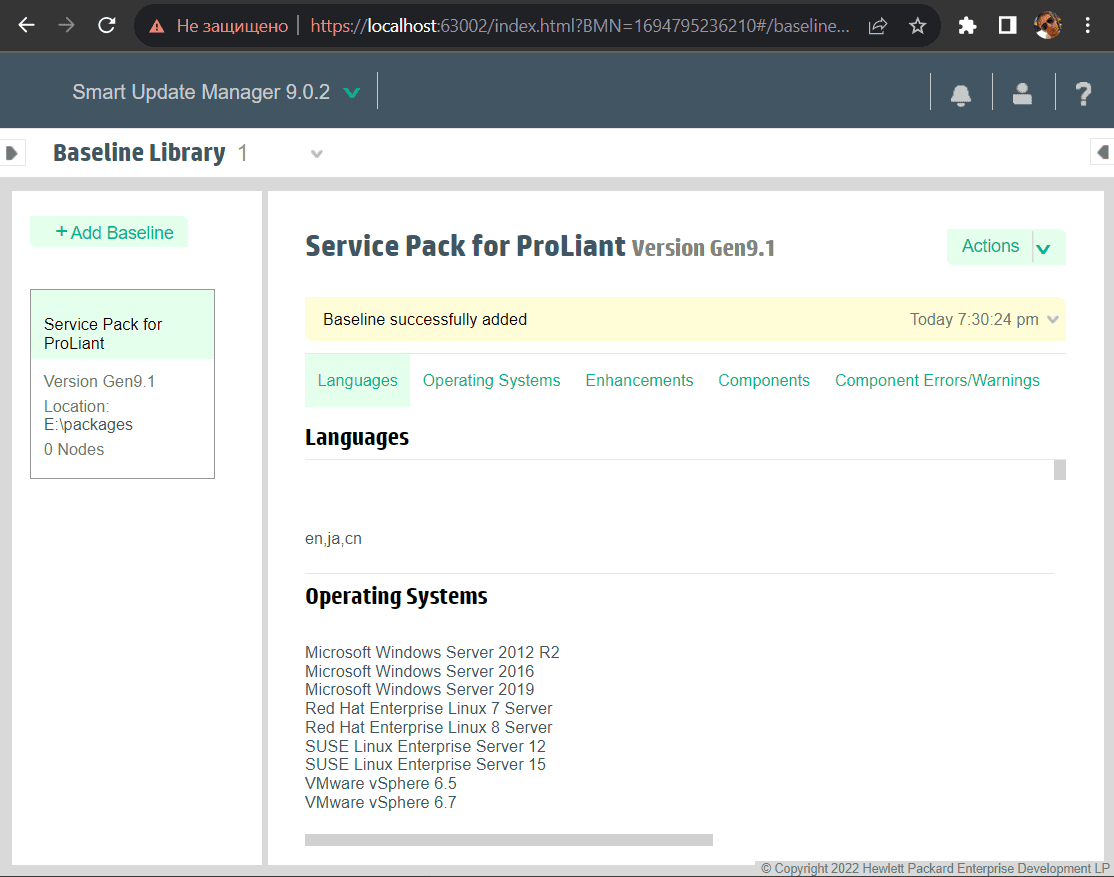Select the Service Pack for ProLiant baseline card

coord(122,384)
